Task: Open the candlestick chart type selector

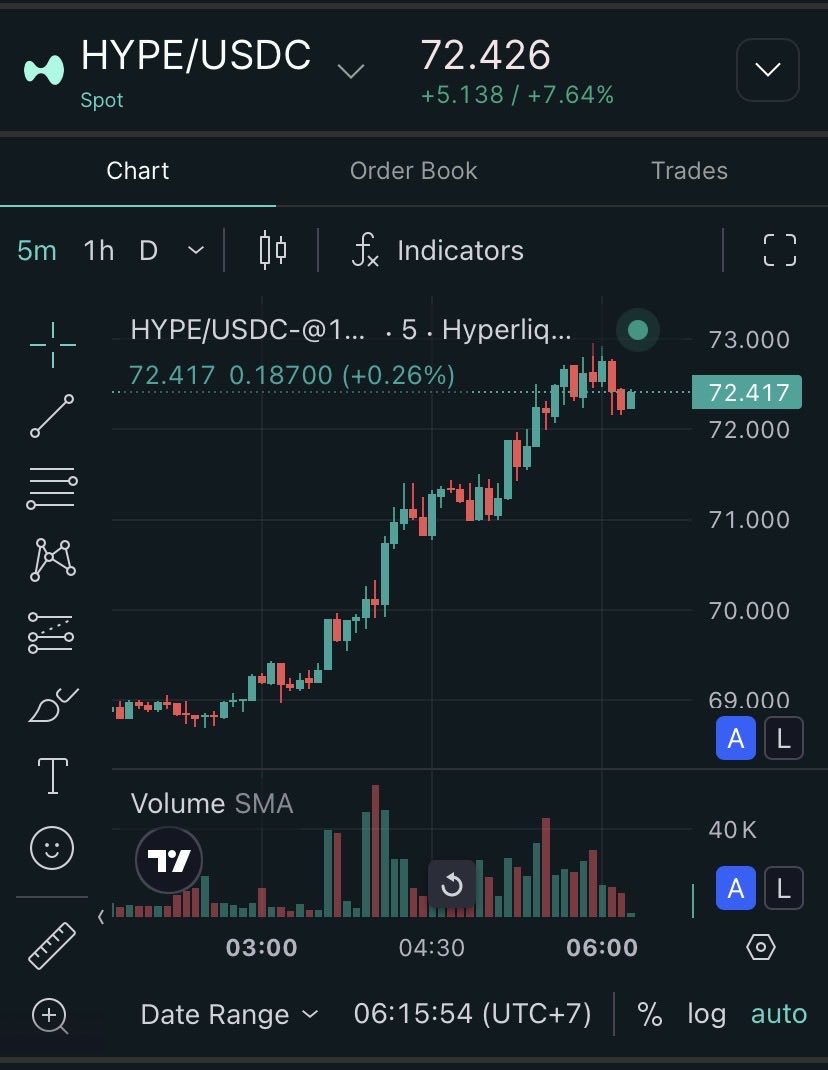Action: point(273,250)
